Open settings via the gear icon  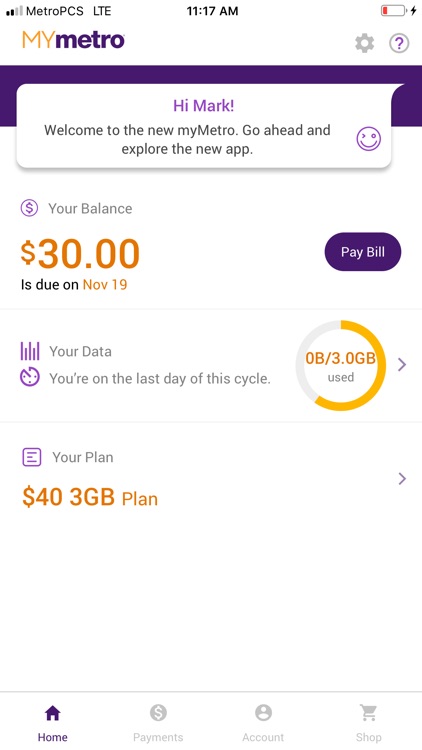coord(365,44)
